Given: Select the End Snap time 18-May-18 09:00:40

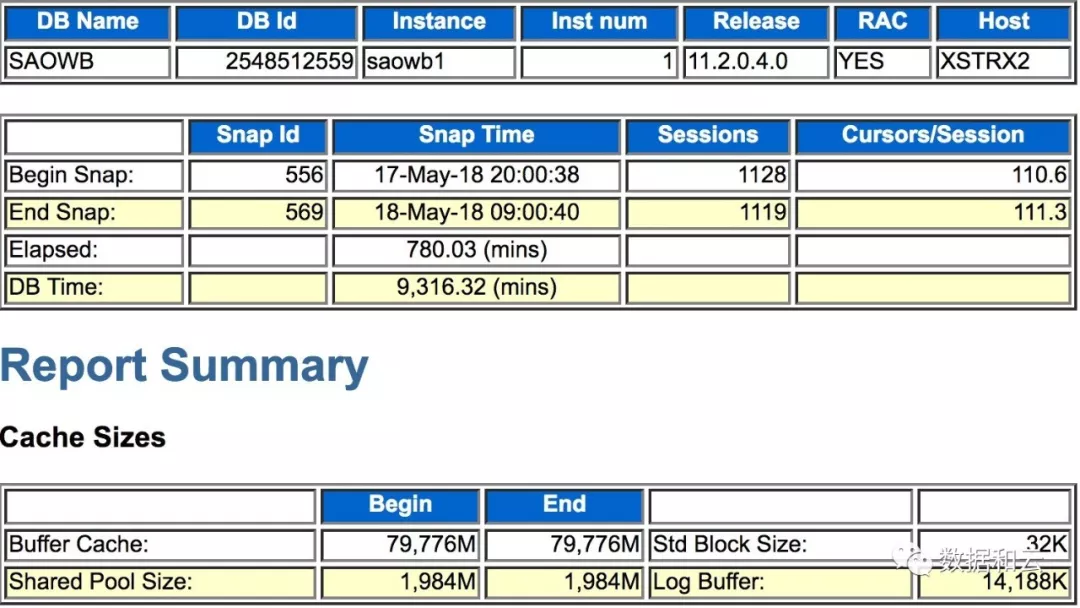Looking at the screenshot, I should [477, 213].
